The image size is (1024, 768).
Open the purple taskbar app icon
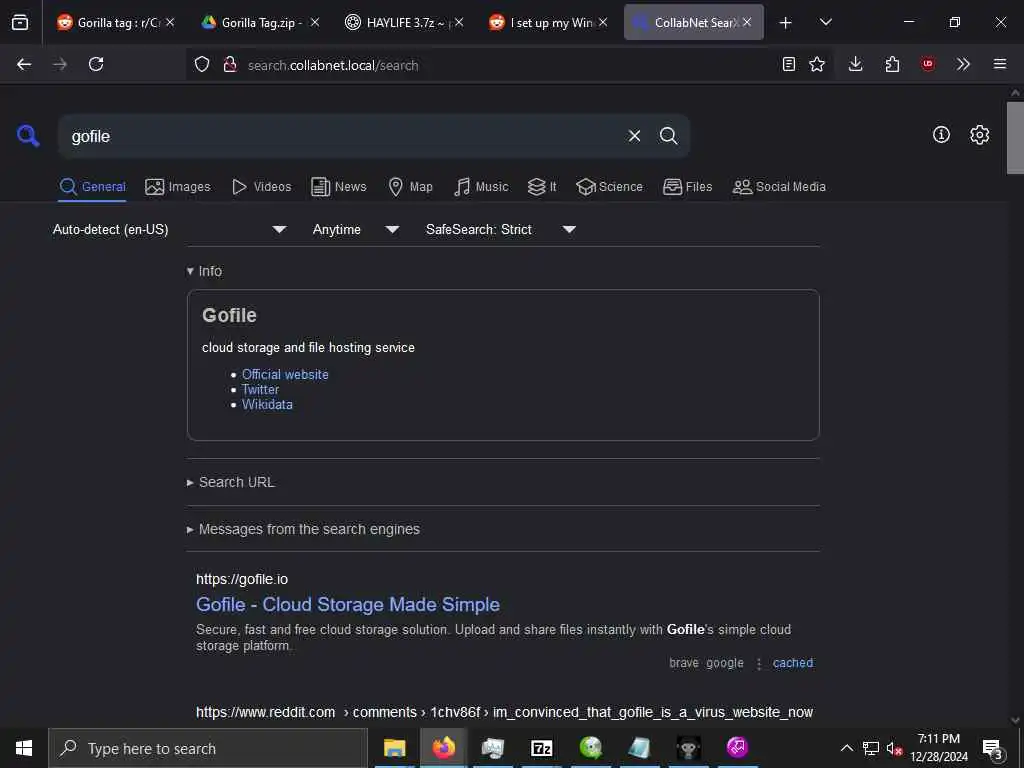[x=737, y=747]
